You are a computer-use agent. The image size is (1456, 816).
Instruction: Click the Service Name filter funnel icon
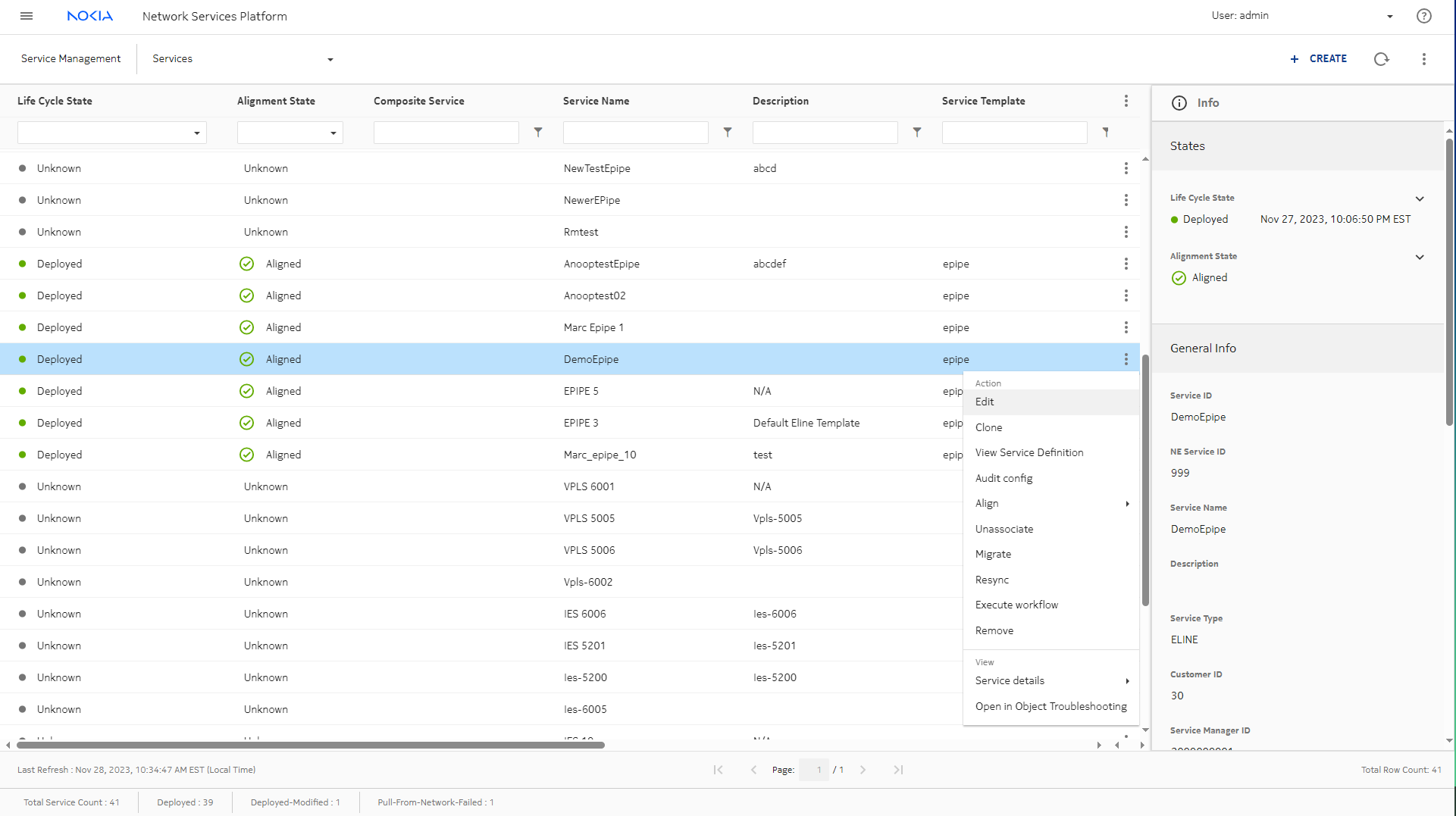(x=727, y=133)
